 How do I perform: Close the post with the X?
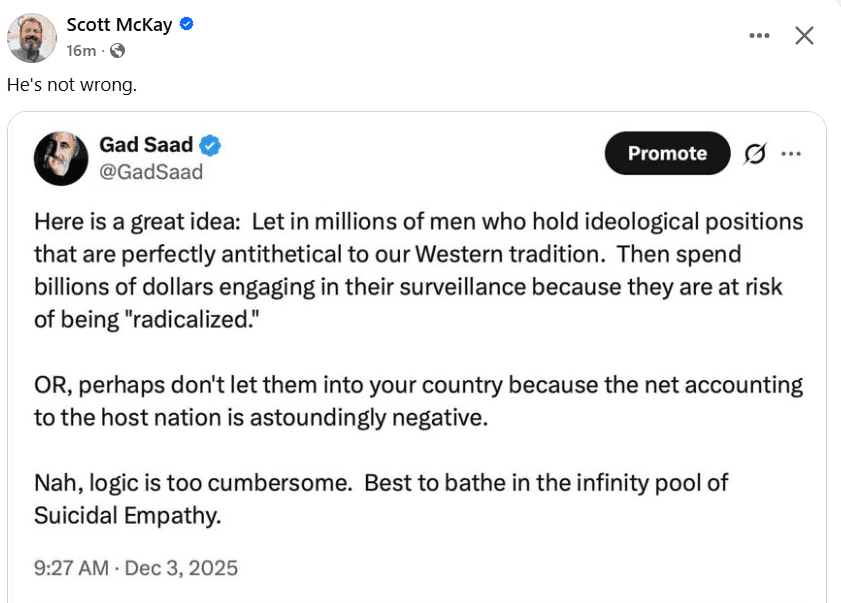tap(804, 36)
